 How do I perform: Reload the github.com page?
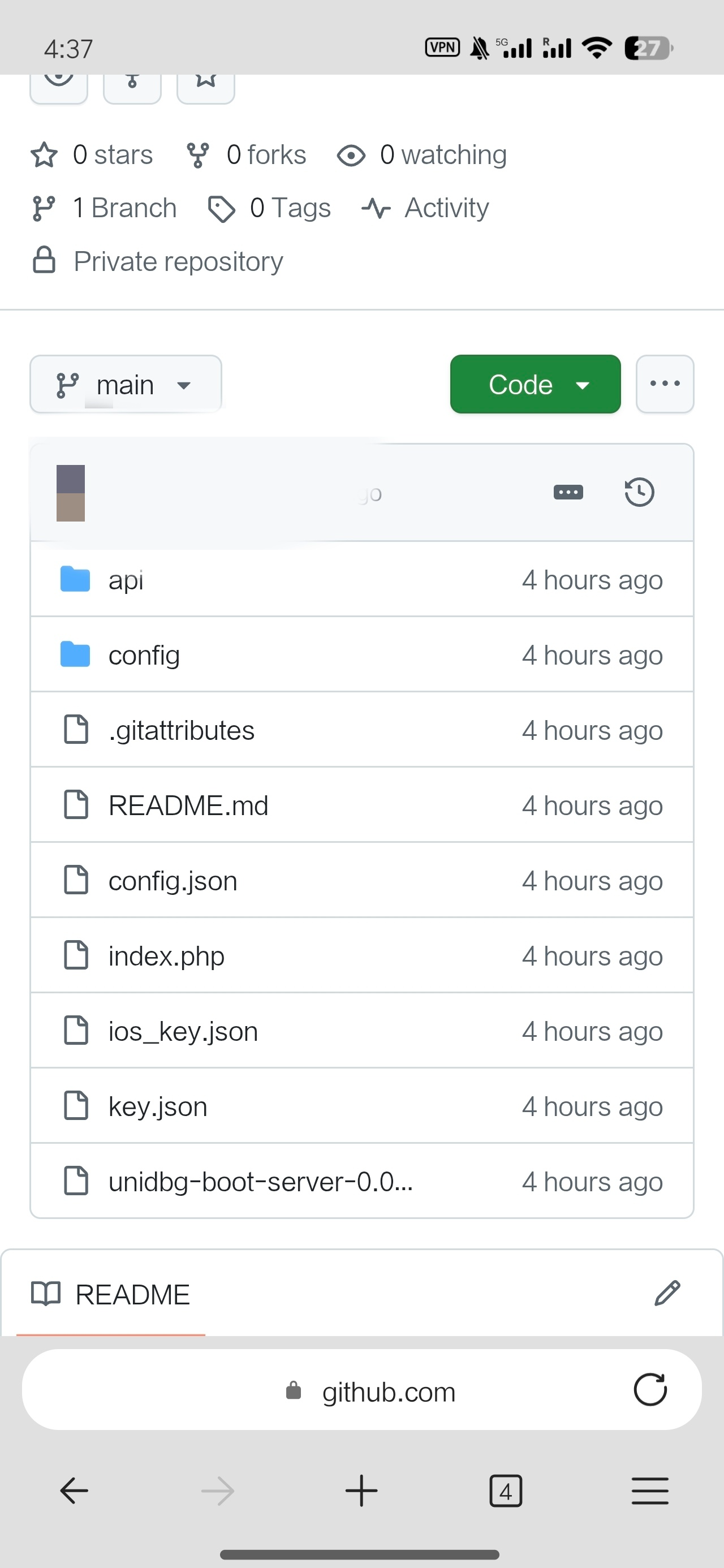pos(650,1390)
